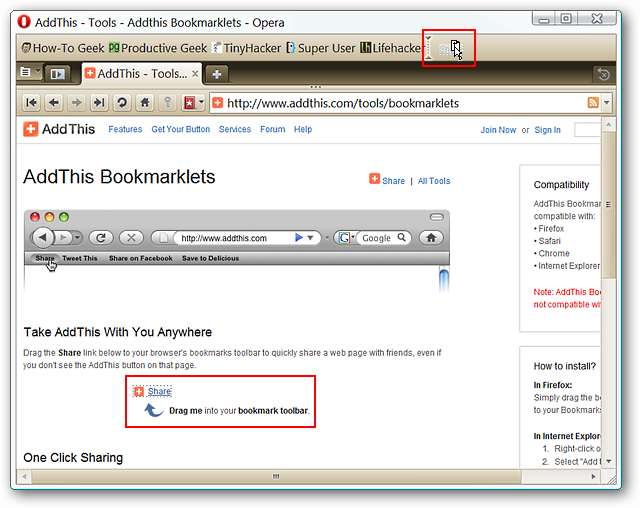Viewport: 640px width, 508px height.
Task: Toggle the Opera side panel button
Action: [x=57, y=74]
